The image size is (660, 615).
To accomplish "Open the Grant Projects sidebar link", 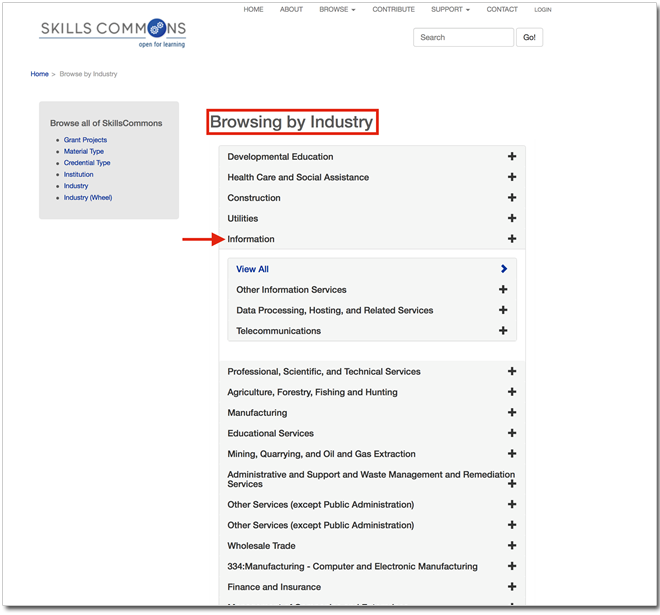I will click(x=85, y=140).
